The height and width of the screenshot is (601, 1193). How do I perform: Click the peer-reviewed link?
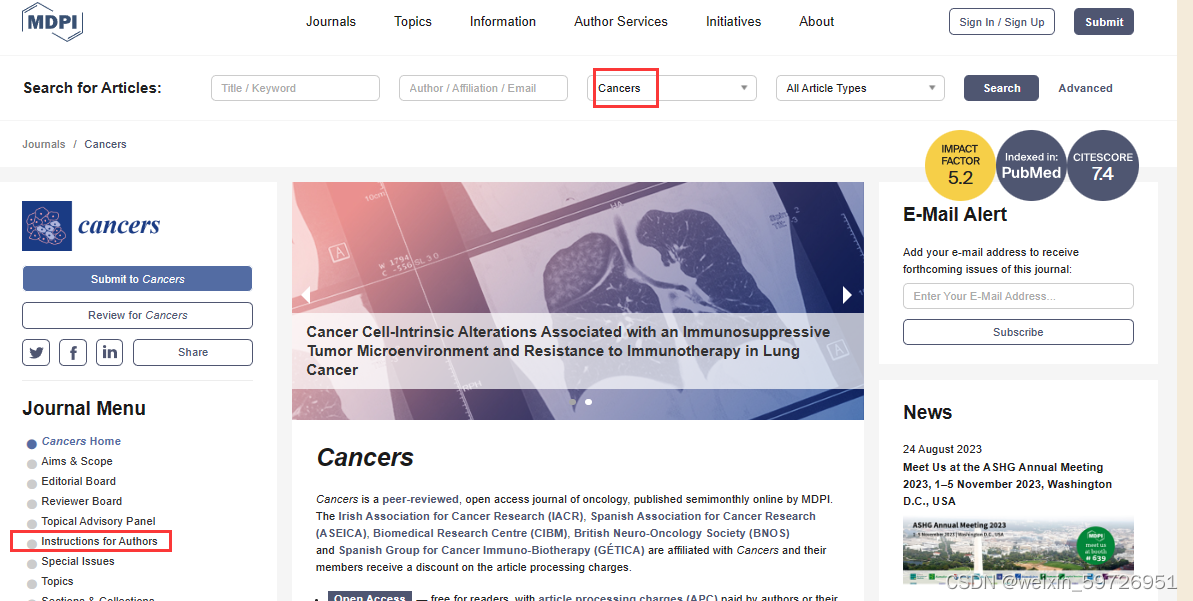[x=420, y=499]
